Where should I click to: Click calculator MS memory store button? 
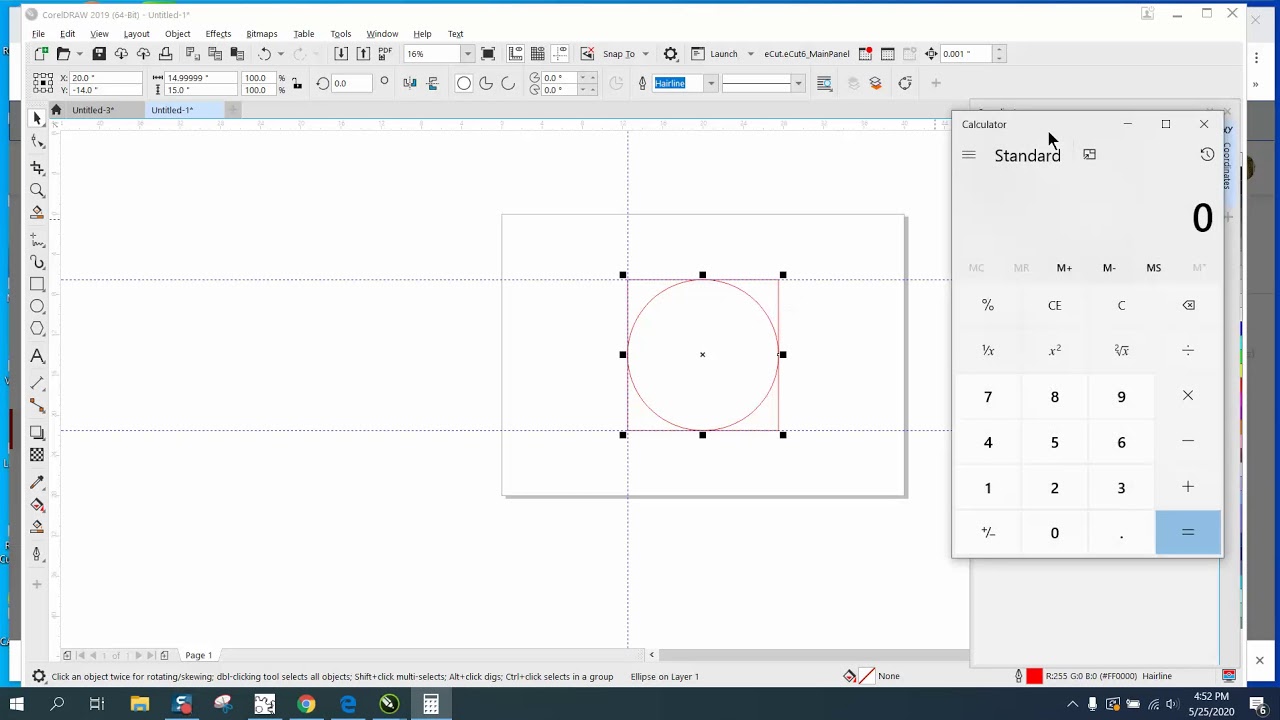point(1153,268)
